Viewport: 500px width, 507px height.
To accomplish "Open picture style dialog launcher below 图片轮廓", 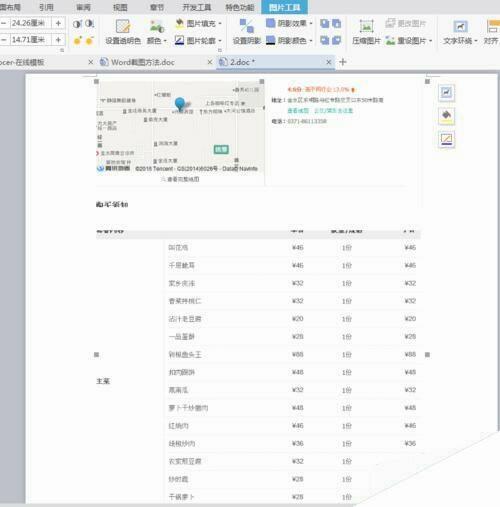I will click(x=220, y=50).
